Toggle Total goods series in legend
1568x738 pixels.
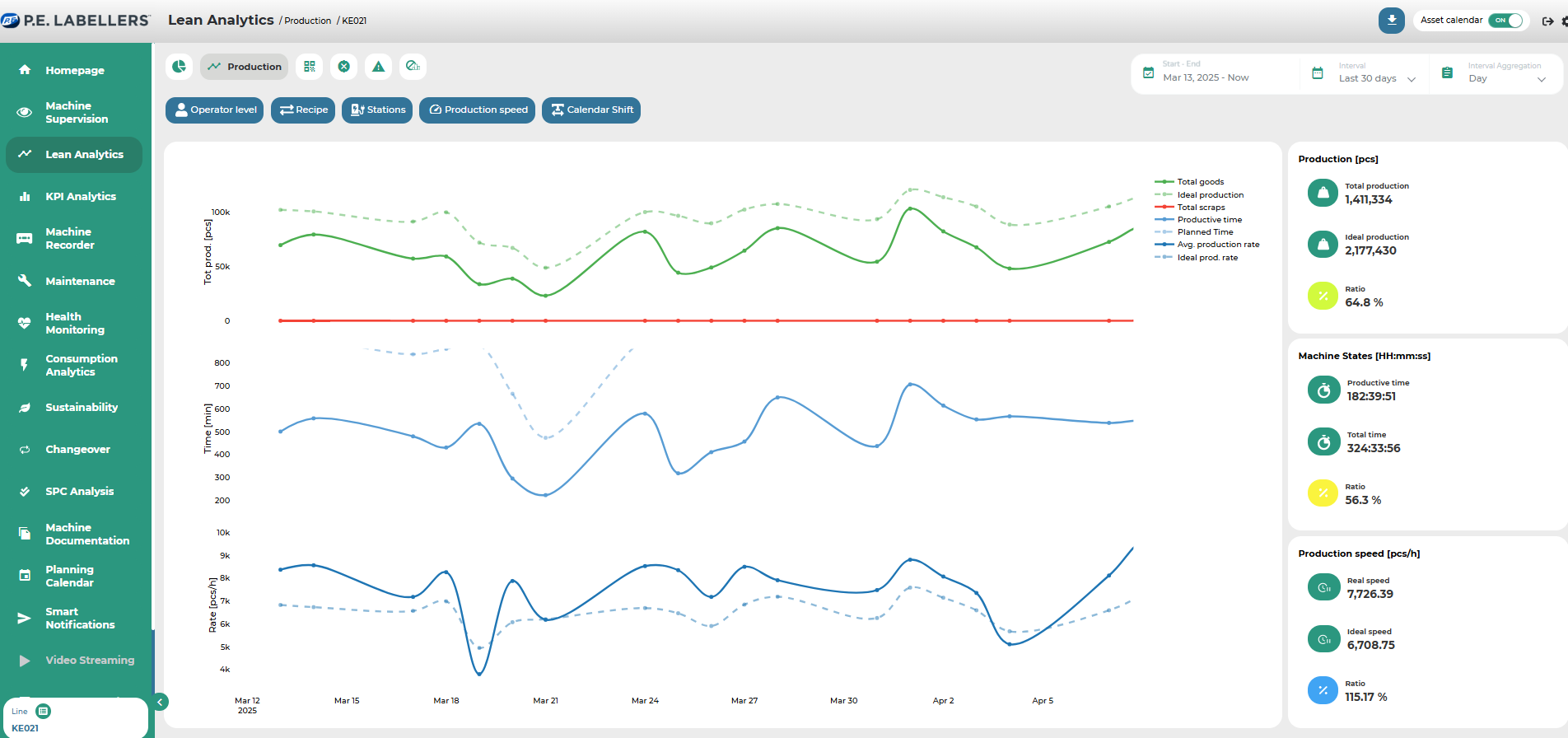1200,182
